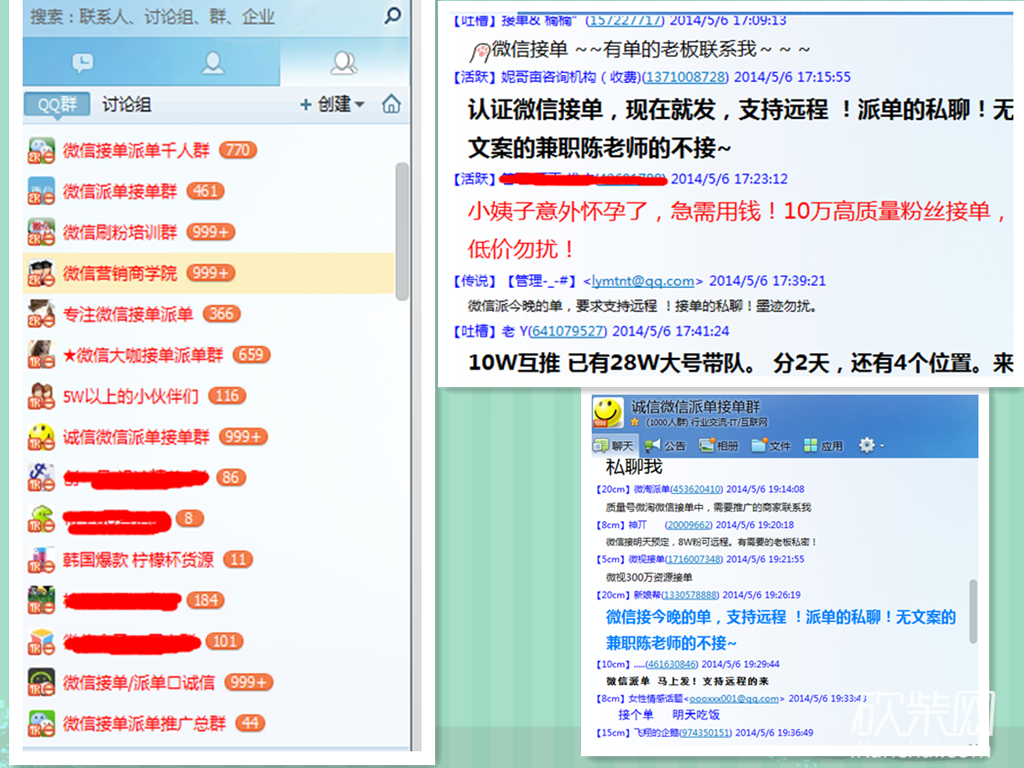Open group 韩国爆款 柠檬杯货源
Screen dimensions: 1024x768
click(208, 560)
